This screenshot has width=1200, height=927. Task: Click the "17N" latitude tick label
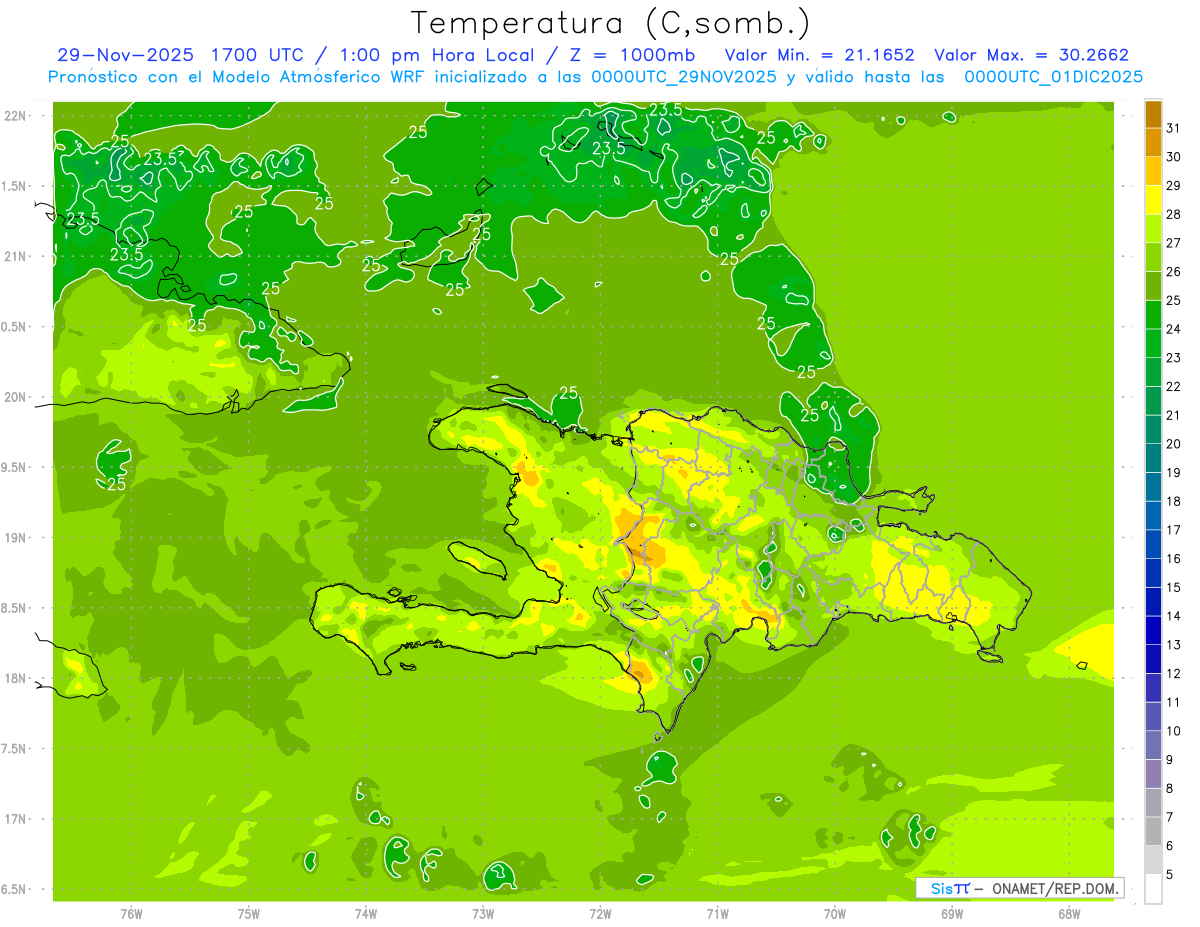coord(16,819)
